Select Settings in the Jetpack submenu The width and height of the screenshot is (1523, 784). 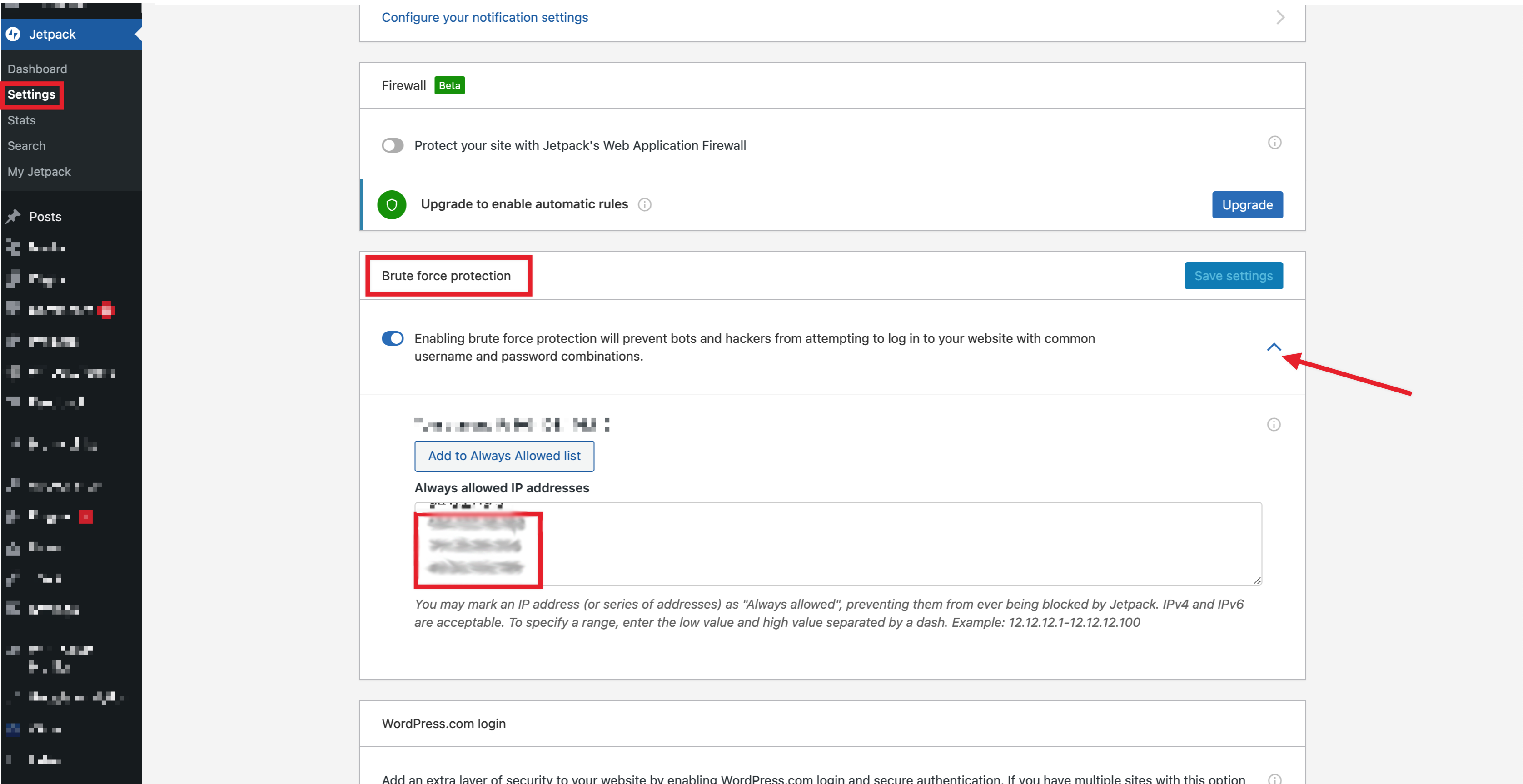point(31,94)
